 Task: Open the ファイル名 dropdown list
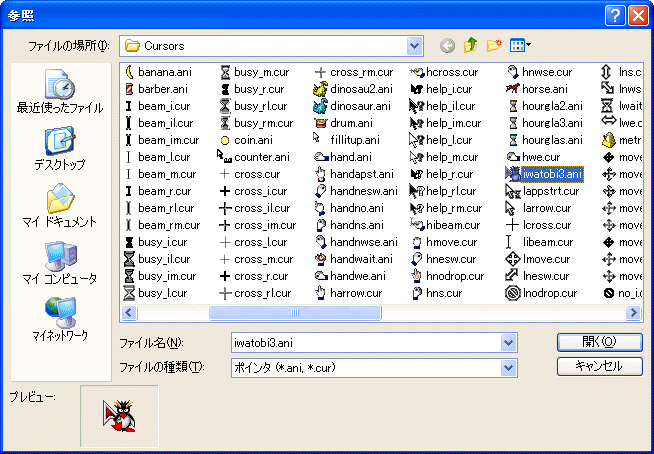point(508,343)
